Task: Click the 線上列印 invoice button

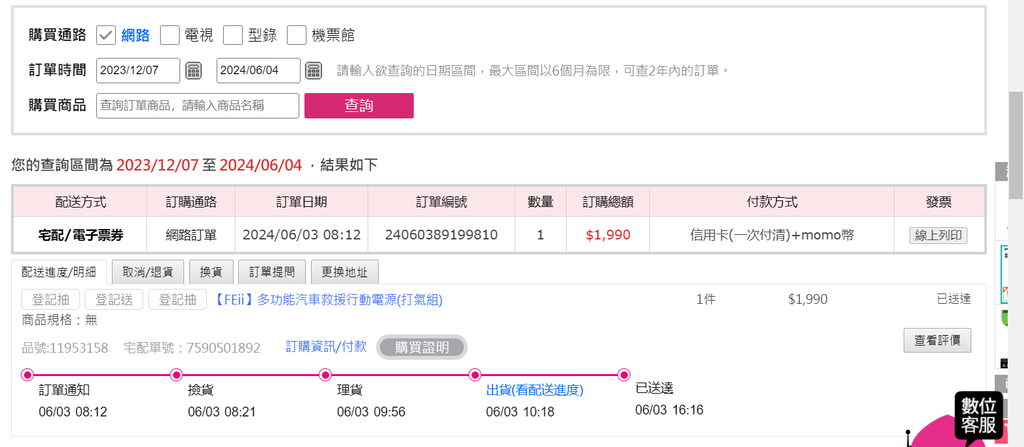Action: [939, 235]
